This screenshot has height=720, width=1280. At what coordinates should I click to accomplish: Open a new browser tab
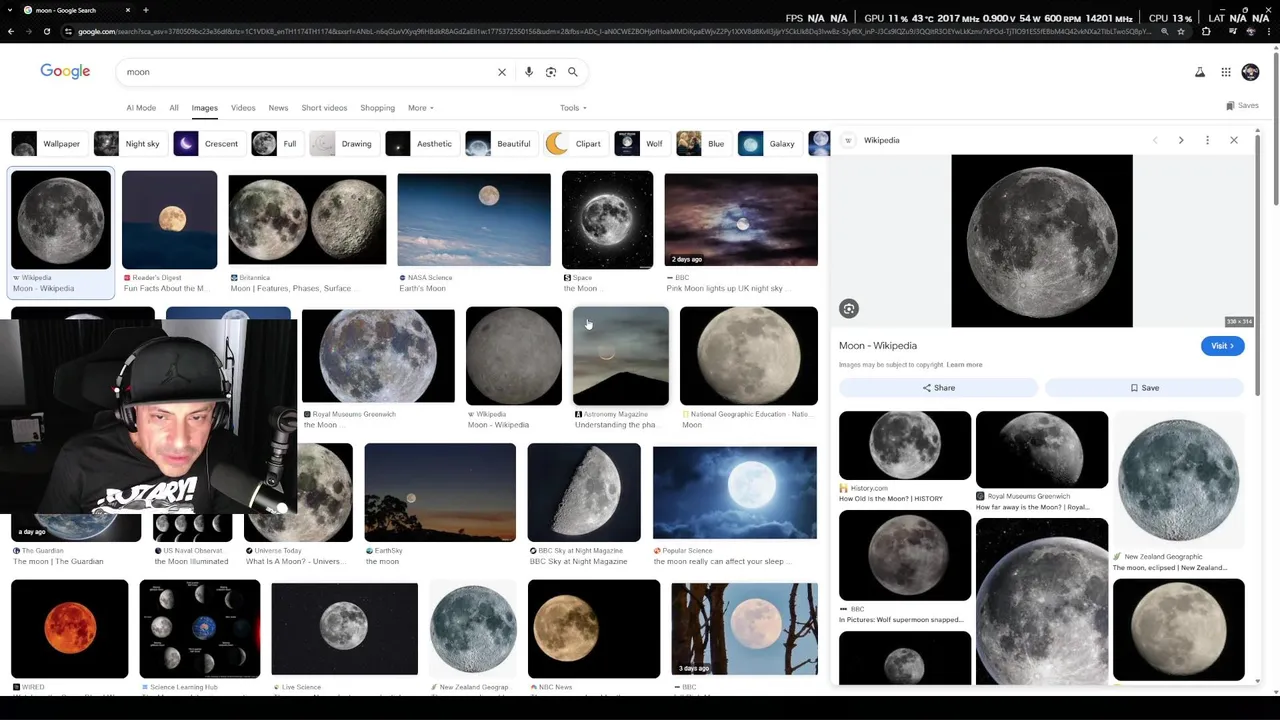coord(146,10)
